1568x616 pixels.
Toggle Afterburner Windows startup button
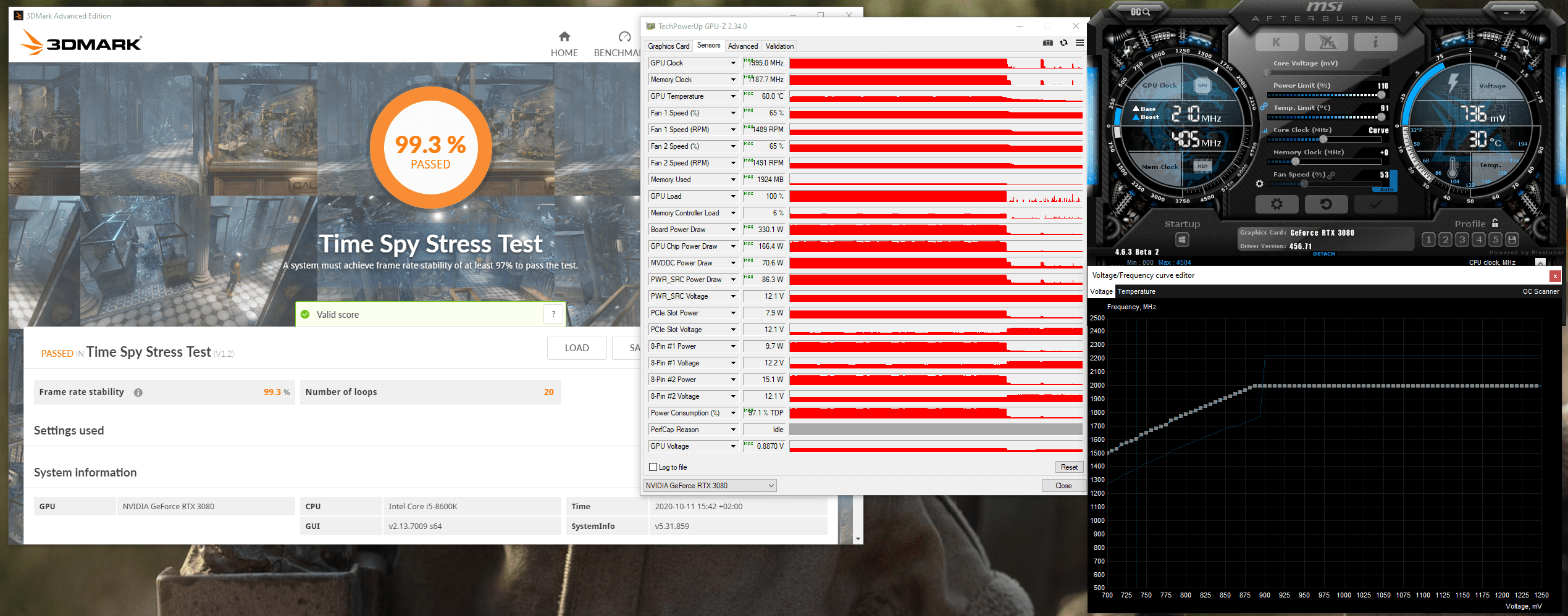click(1182, 239)
